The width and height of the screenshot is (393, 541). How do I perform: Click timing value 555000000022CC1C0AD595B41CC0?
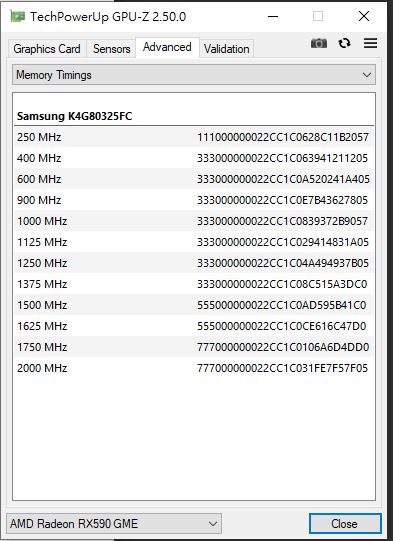tap(282, 305)
